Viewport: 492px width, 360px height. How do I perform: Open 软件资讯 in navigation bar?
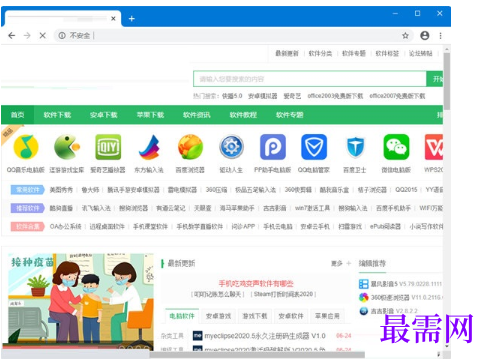click(197, 115)
